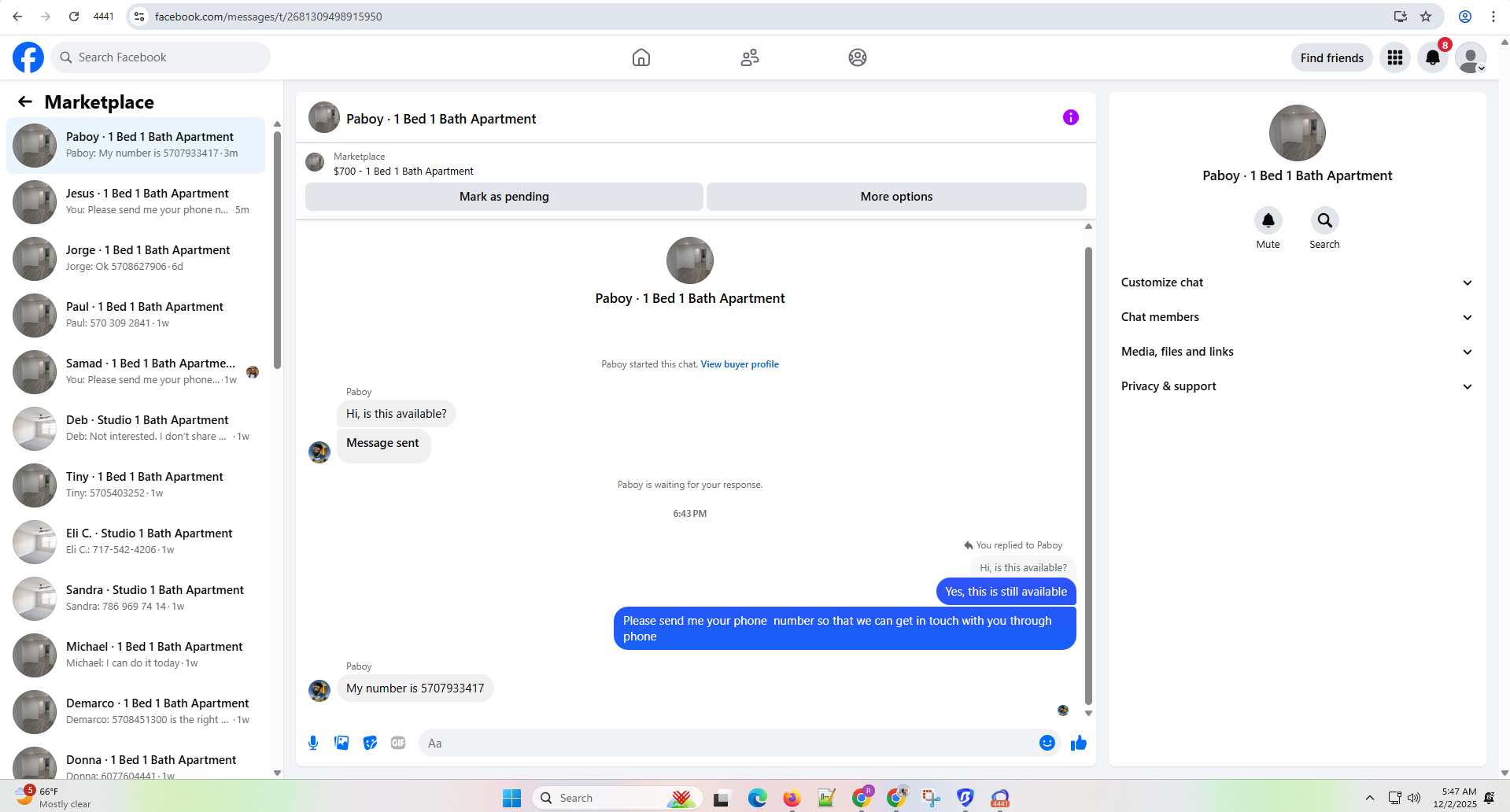This screenshot has width=1510, height=812.
Task: Open the Michael conversation
Action: (136, 655)
